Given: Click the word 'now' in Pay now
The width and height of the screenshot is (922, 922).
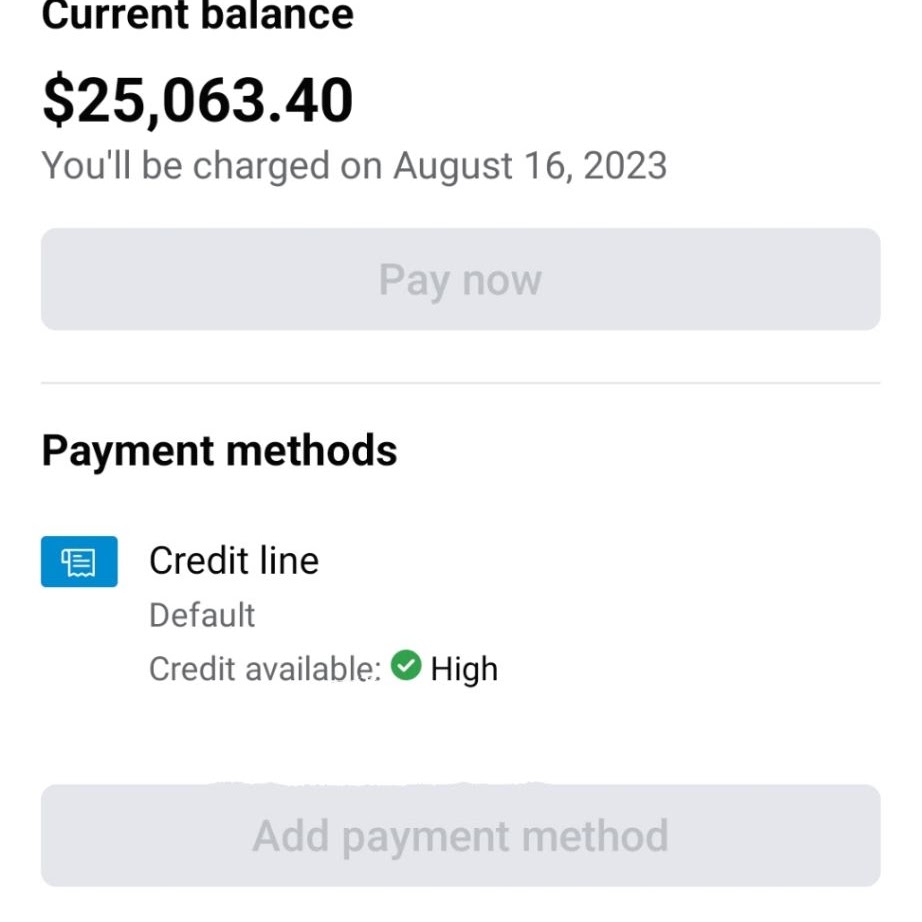Looking at the screenshot, I should coord(501,280).
